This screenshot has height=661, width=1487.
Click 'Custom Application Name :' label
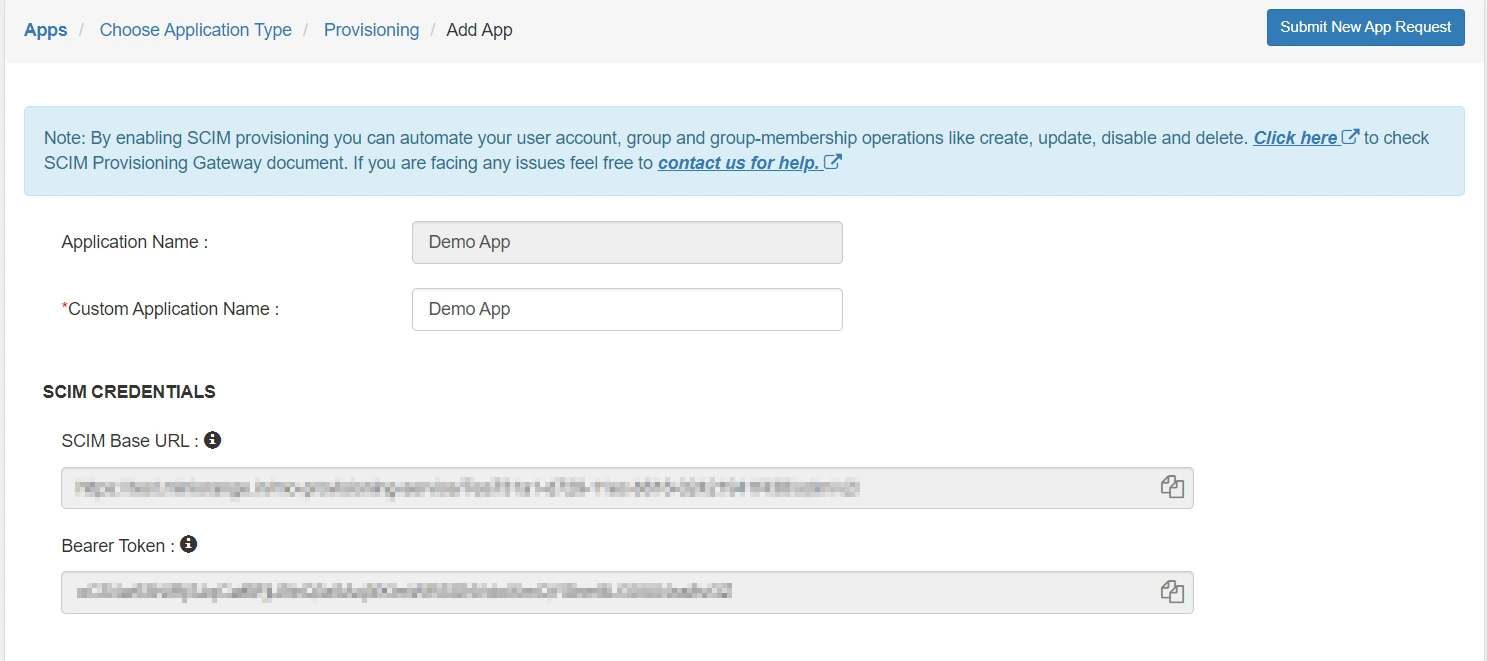coord(170,309)
